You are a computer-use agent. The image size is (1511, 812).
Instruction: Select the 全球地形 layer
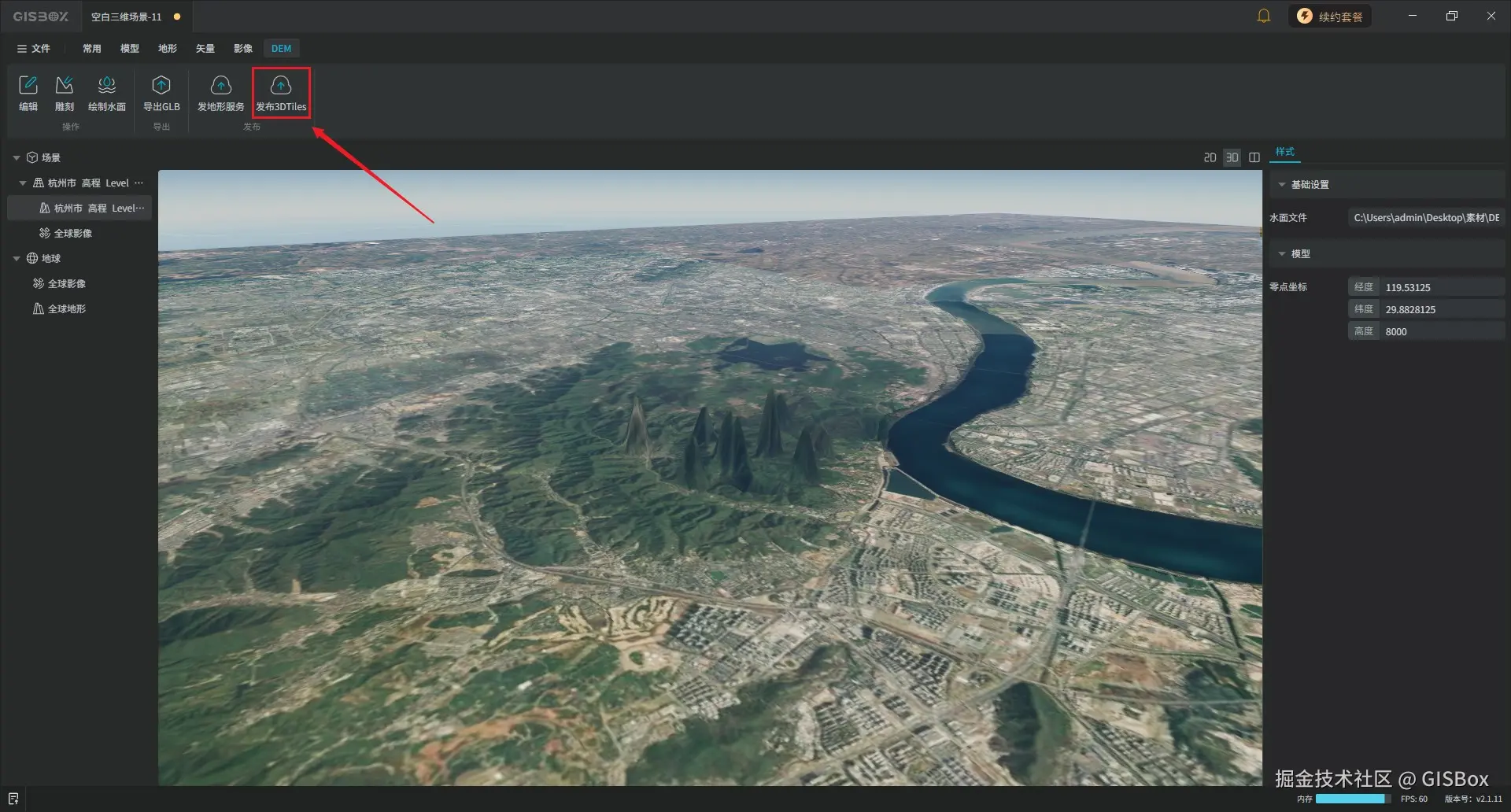(67, 309)
